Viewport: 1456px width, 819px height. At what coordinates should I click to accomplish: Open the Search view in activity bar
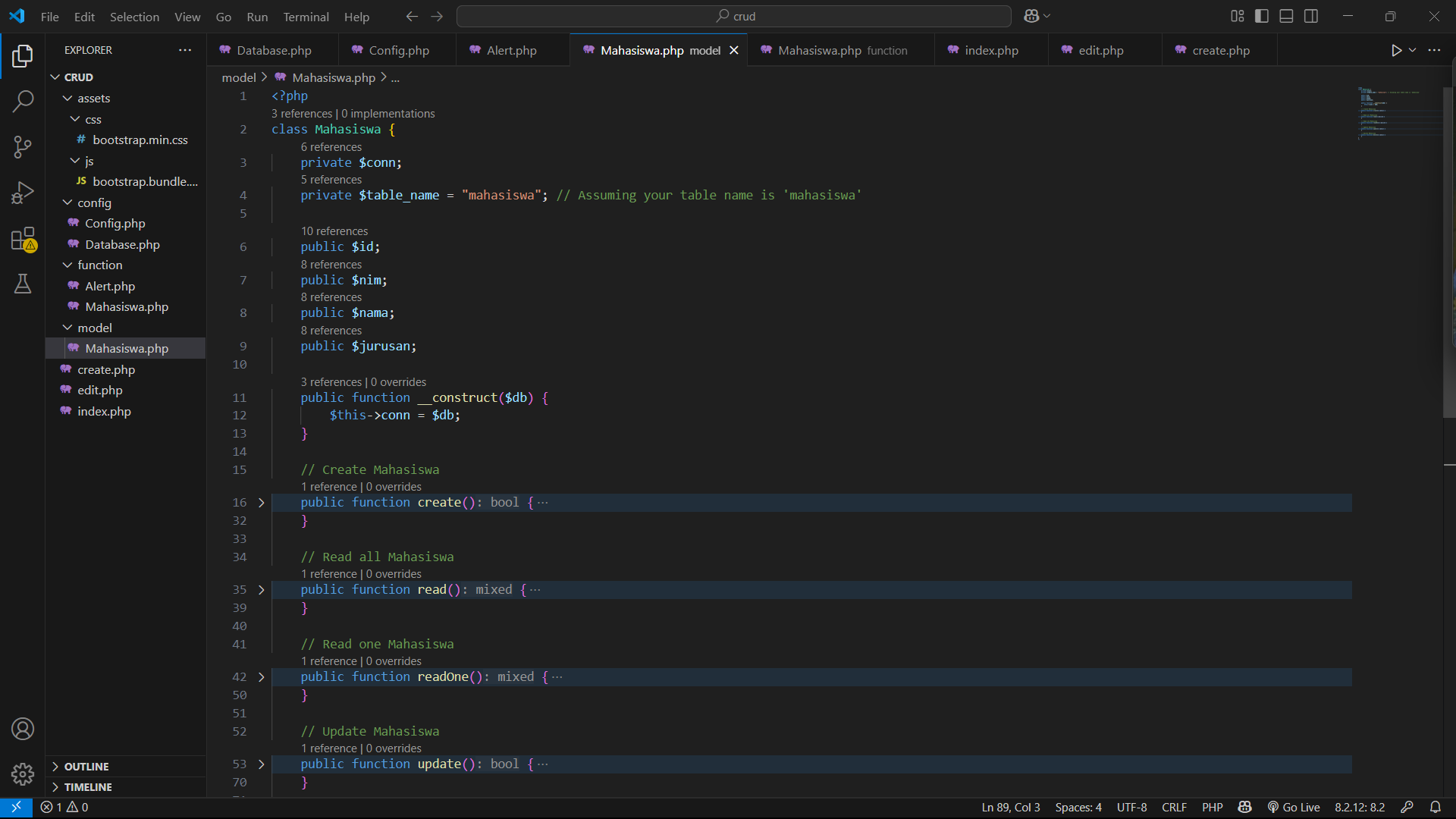pyautogui.click(x=23, y=101)
